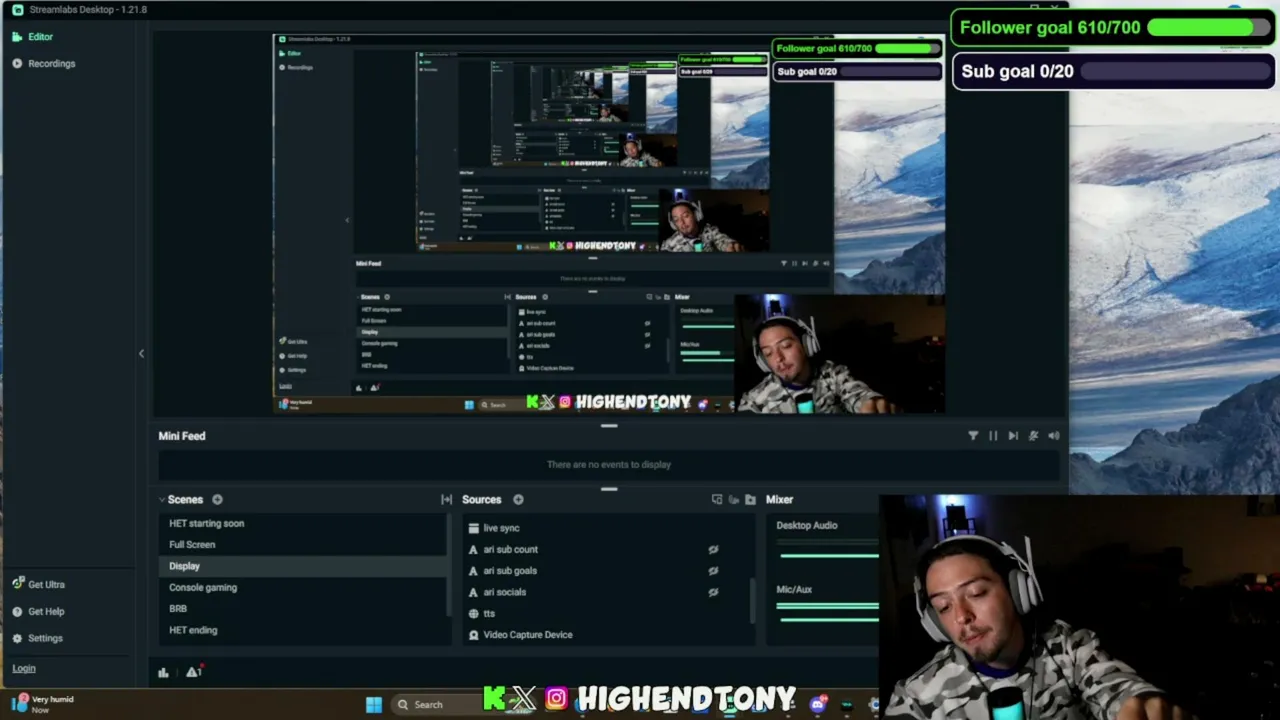Add a new scene with the plus icon
The width and height of the screenshot is (1280, 720).
[217, 499]
